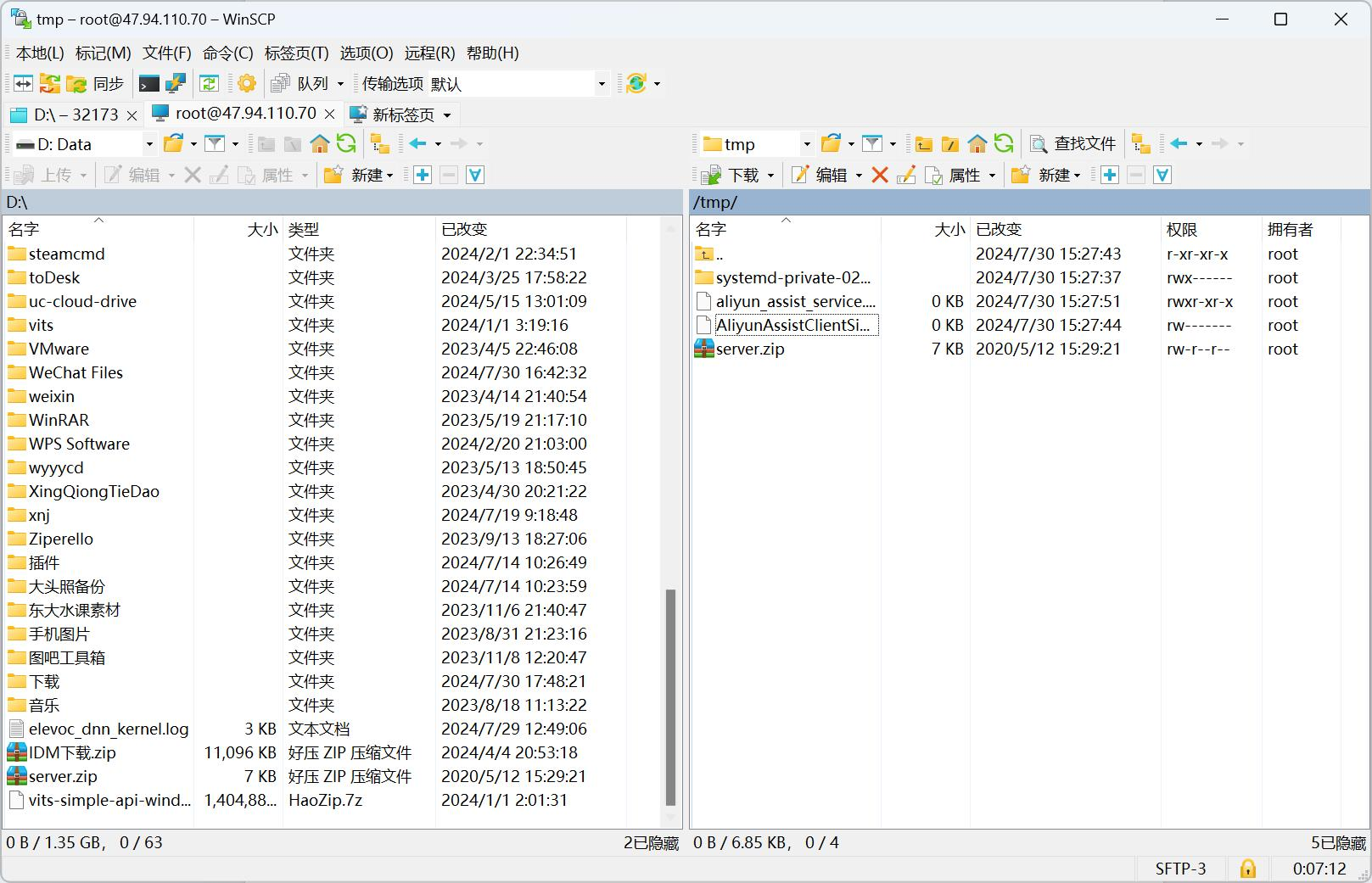Click the remote panel open directory icon

(832, 143)
